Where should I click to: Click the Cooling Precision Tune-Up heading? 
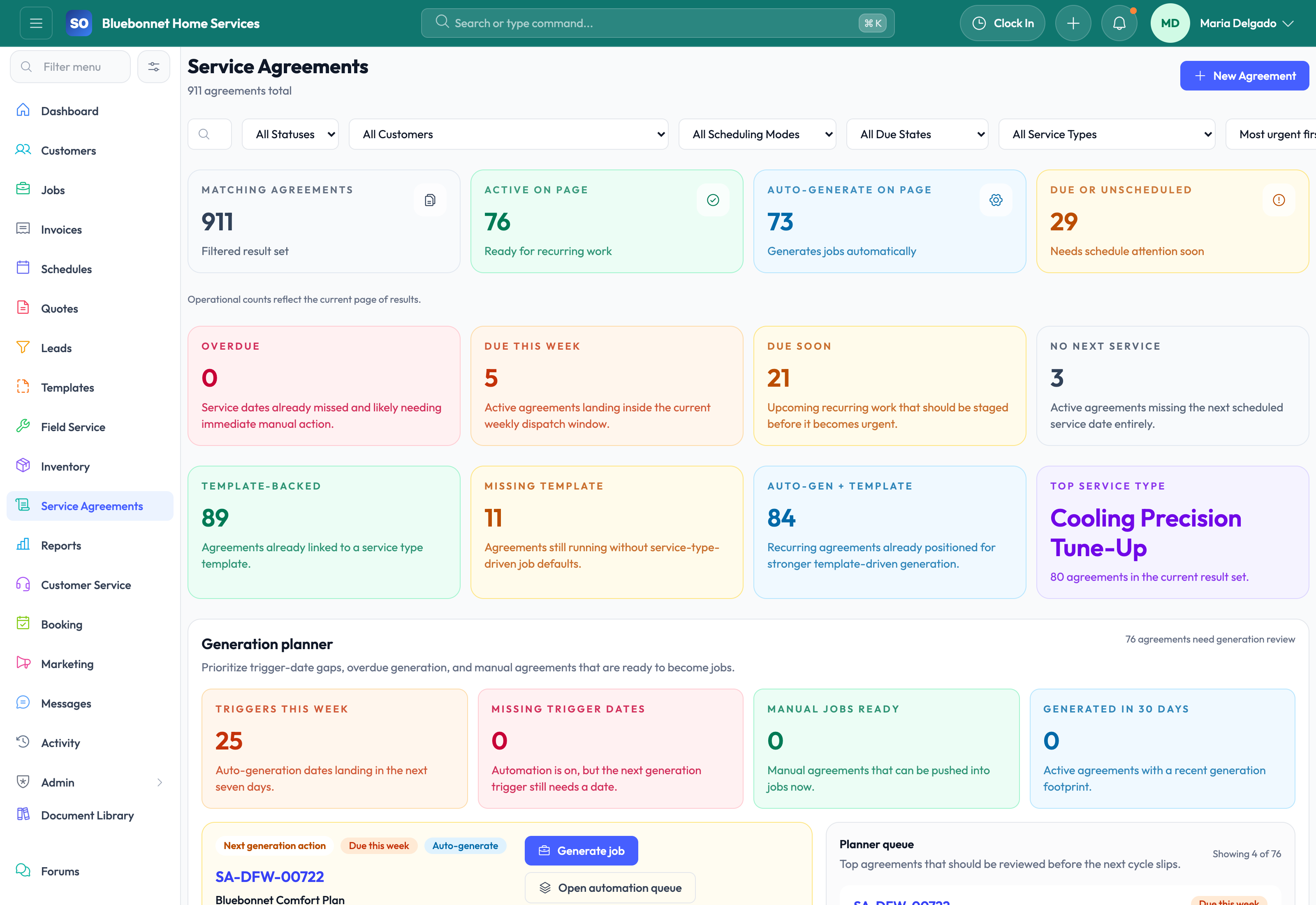click(1145, 533)
